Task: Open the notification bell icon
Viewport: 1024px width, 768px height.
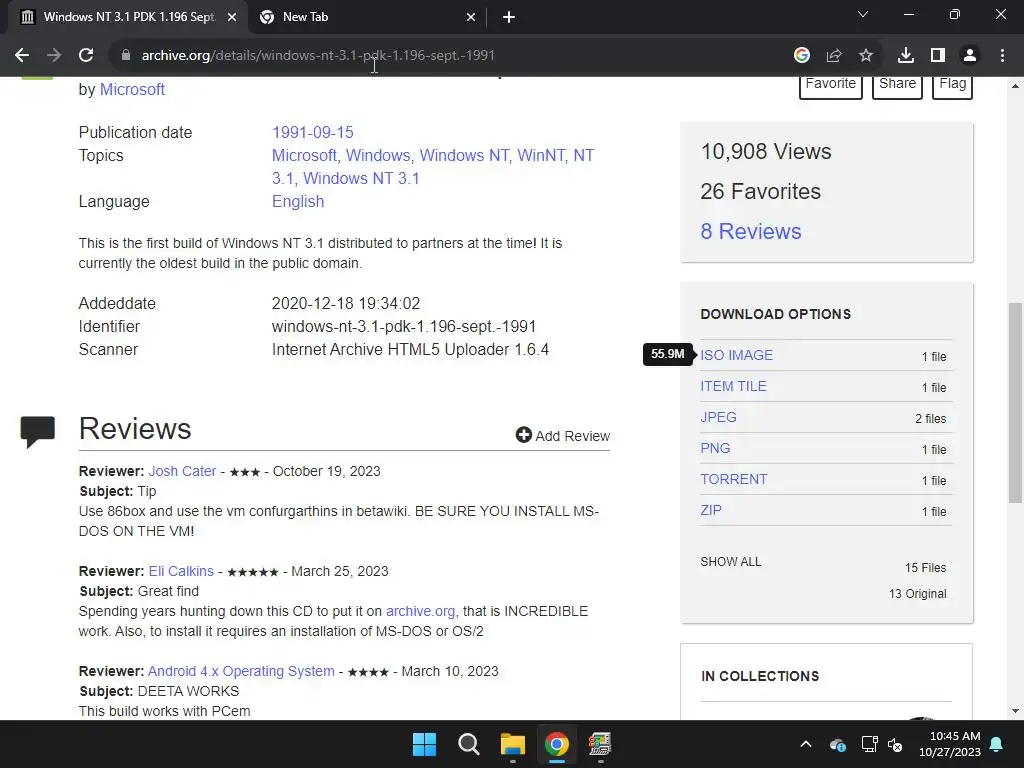Action: coord(997,744)
